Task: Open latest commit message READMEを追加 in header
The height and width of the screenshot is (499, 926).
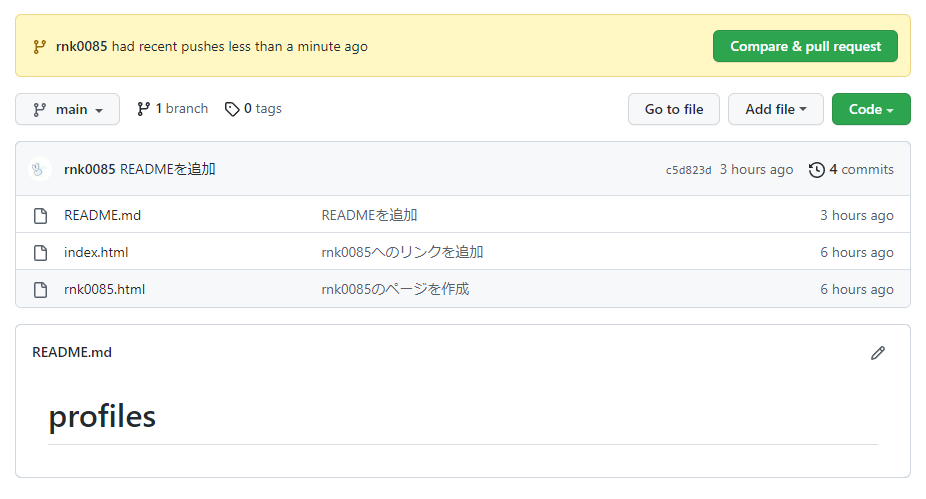Action: coord(168,169)
